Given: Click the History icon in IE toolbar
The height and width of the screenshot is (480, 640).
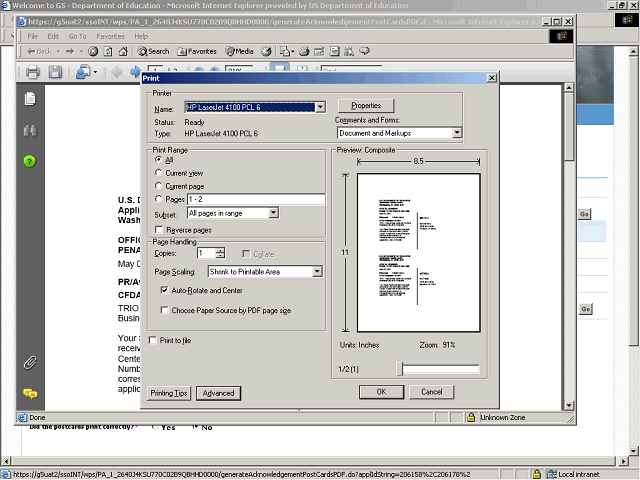Looking at the screenshot, I should click(266, 51).
